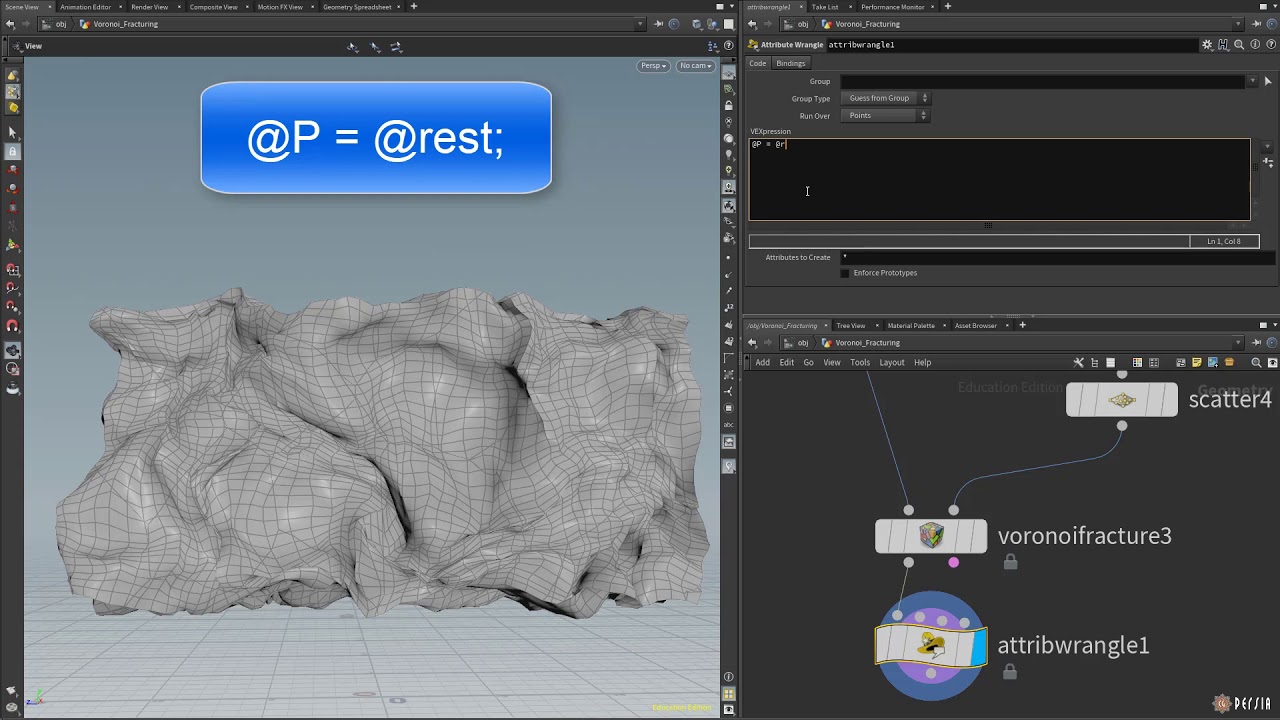
Task: Open the Group Type dropdown
Action: click(886, 98)
